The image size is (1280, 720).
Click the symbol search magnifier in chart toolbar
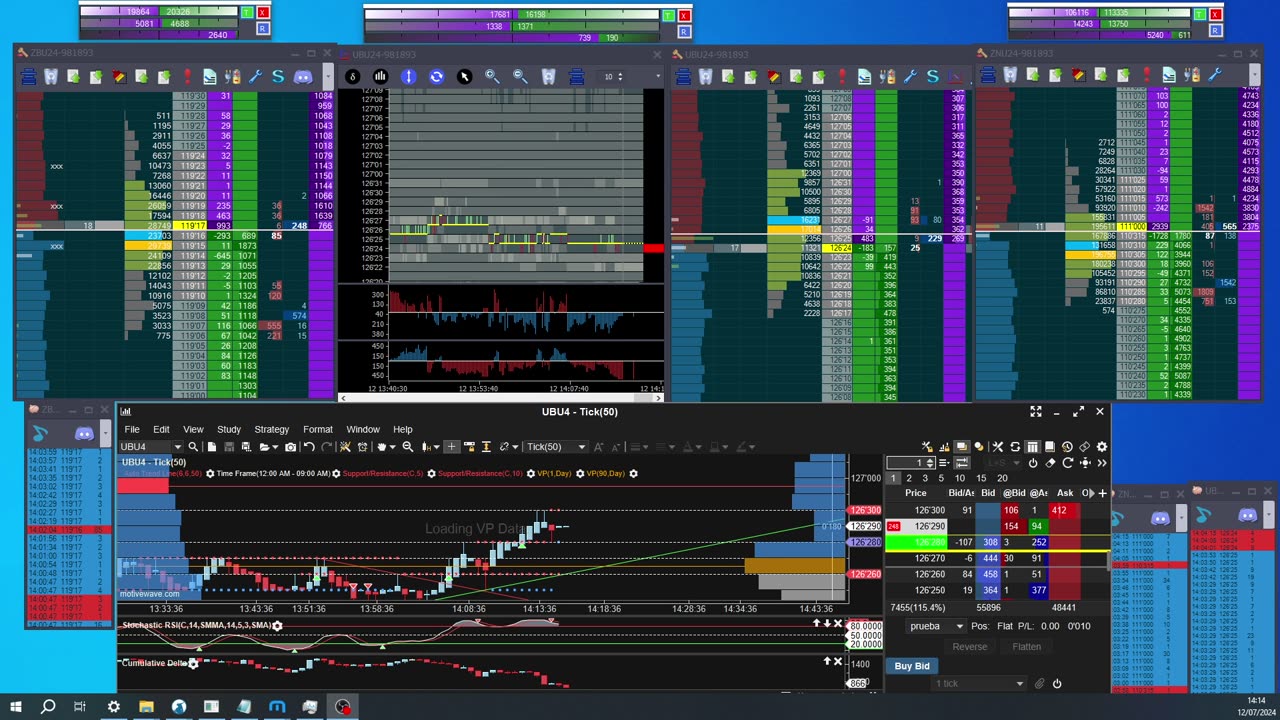[x=193, y=447]
